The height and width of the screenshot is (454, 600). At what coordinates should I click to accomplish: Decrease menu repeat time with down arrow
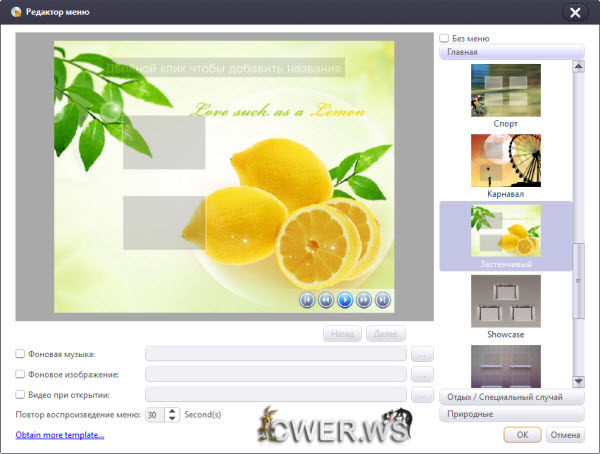pos(172,418)
